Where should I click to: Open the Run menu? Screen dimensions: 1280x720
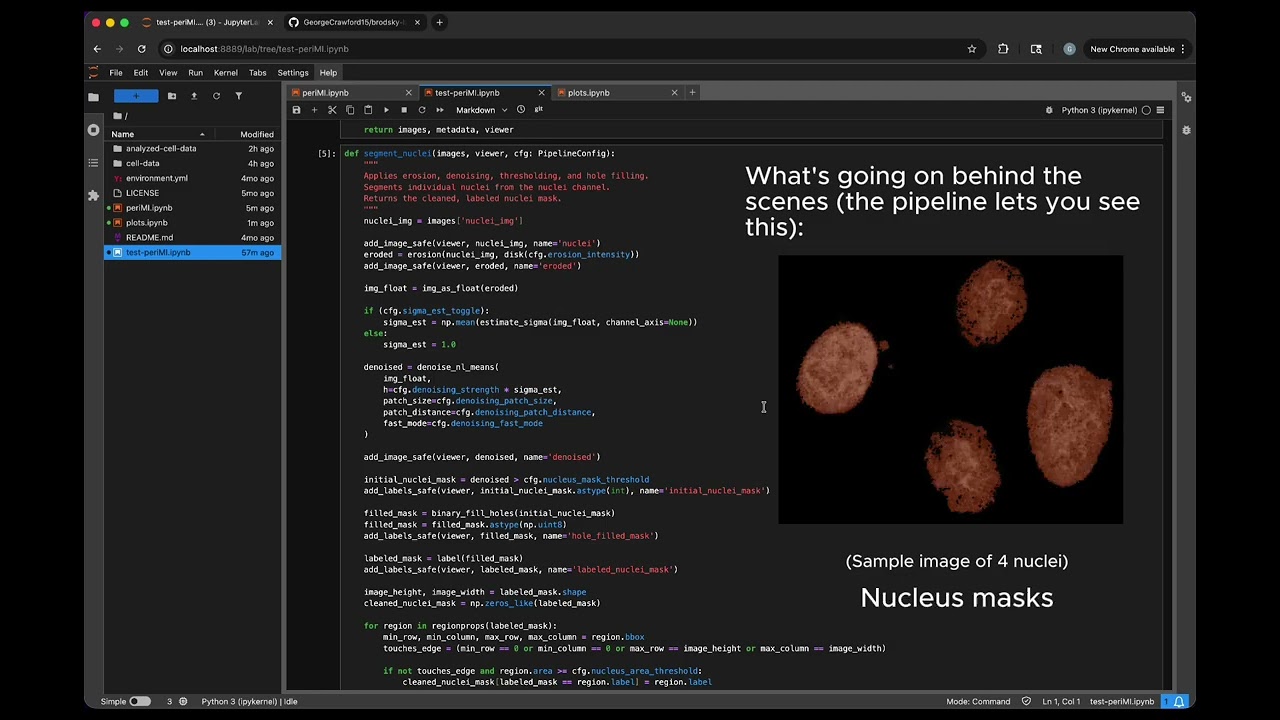[195, 72]
